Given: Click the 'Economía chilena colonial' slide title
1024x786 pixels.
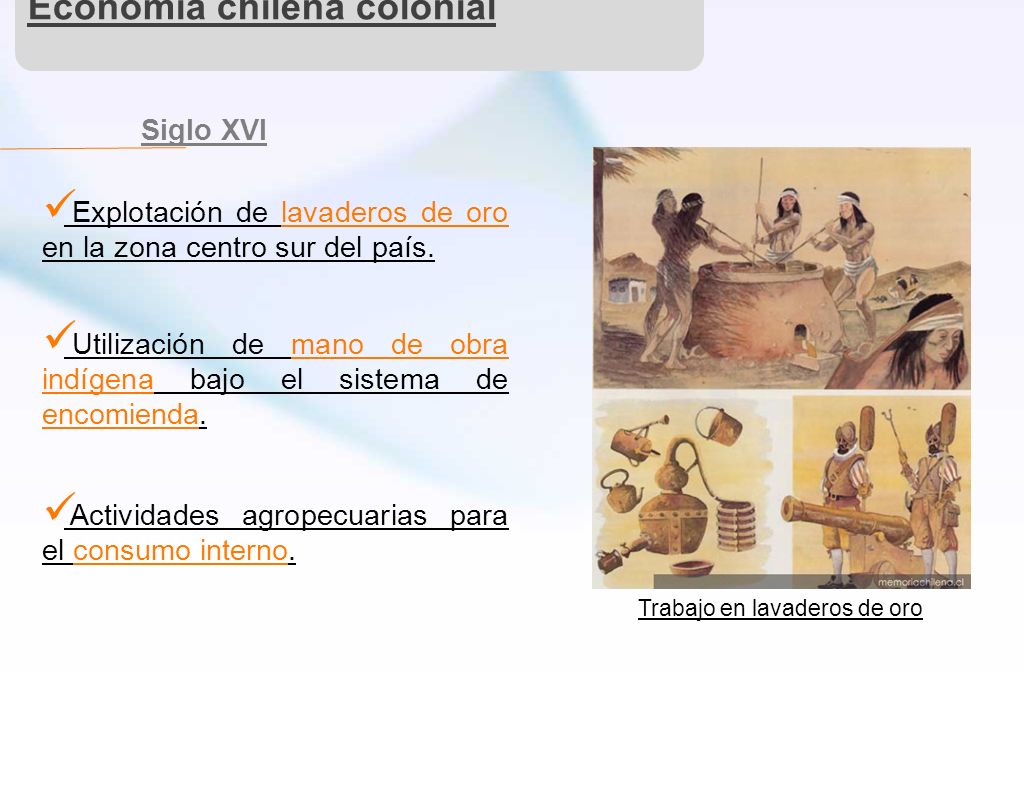Looking at the screenshot, I should [x=261, y=11].
